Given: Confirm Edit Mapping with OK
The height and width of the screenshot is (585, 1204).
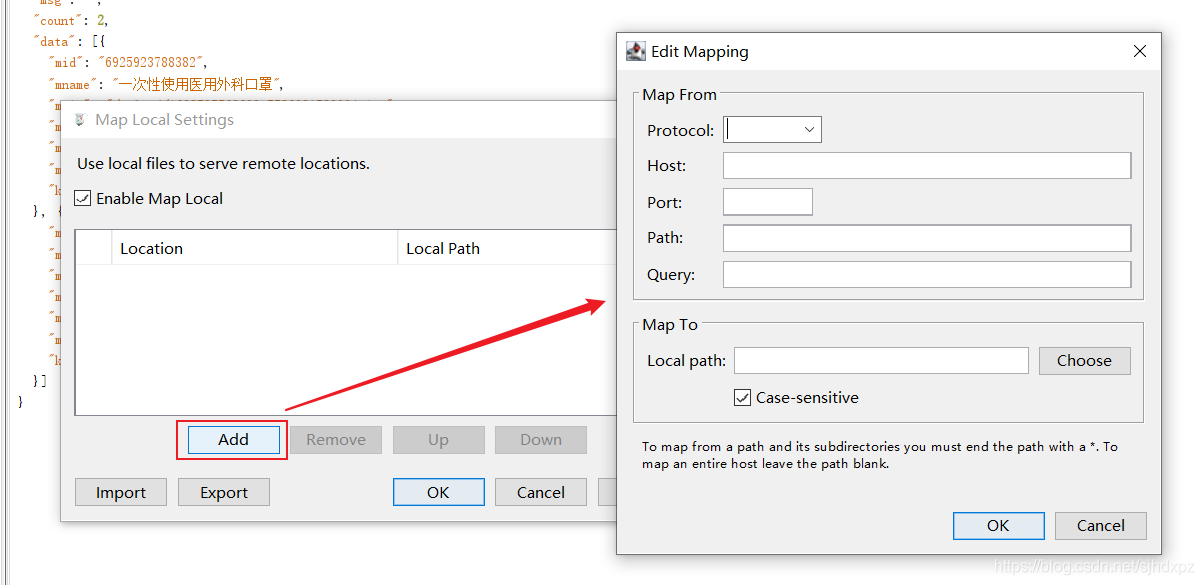Looking at the screenshot, I should (998, 526).
